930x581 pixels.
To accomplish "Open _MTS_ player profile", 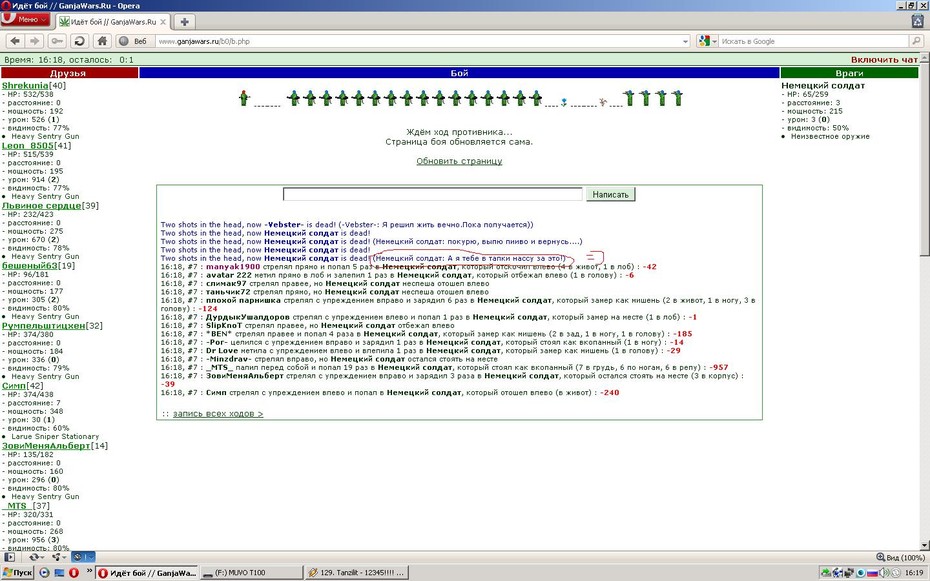I will pyautogui.click(x=16, y=505).
